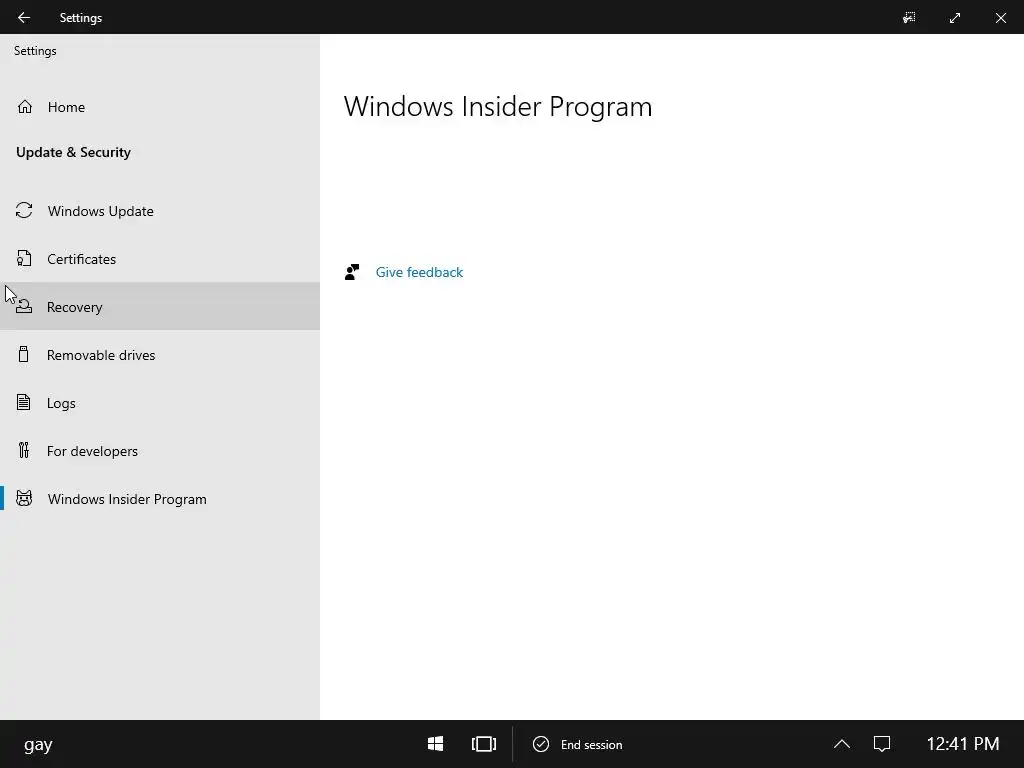Click the Certificates document icon
Viewport: 1024px width, 768px height.
point(24,259)
